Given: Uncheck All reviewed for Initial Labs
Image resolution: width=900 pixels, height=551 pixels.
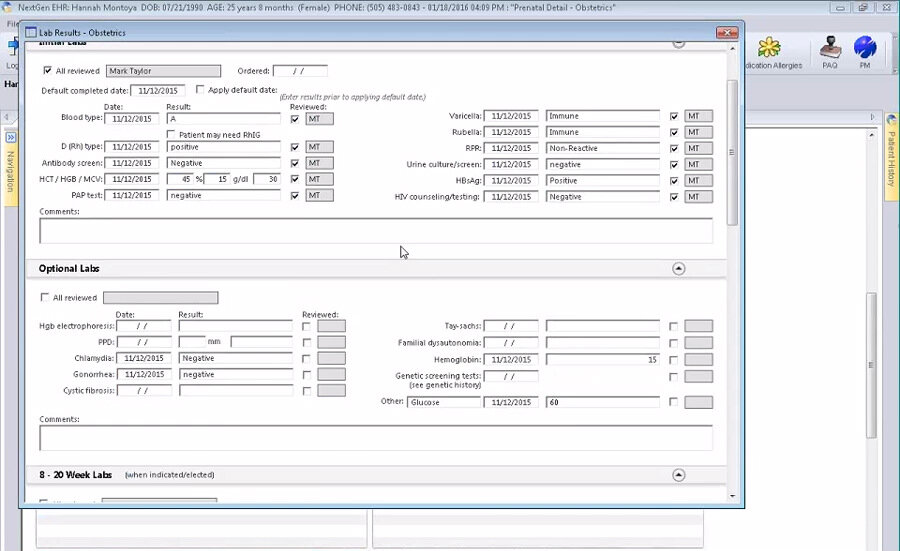Looking at the screenshot, I should pyautogui.click(x=47, y=71).
